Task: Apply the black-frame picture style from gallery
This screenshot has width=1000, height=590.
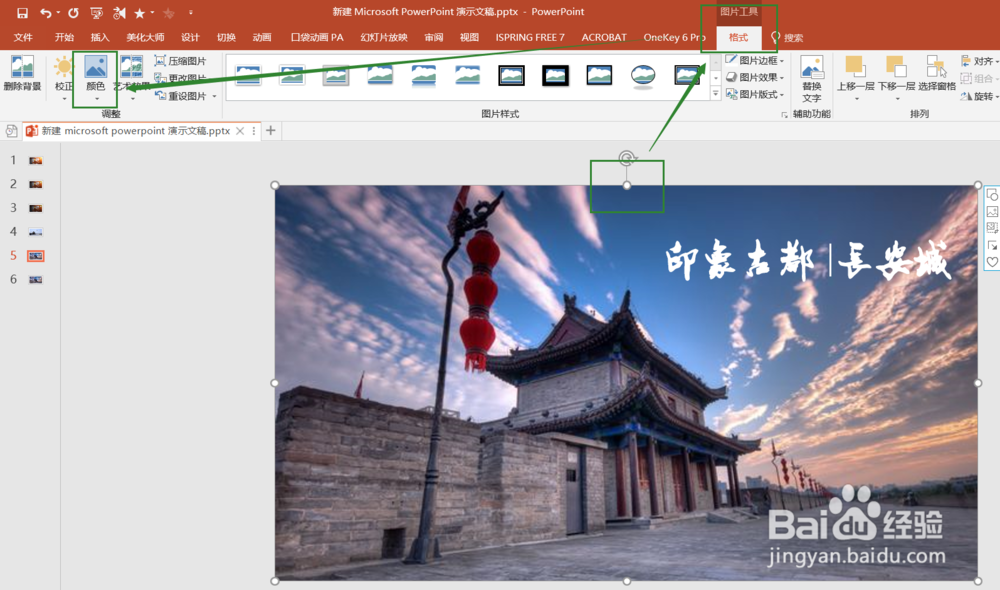Action: click(555, 75)
